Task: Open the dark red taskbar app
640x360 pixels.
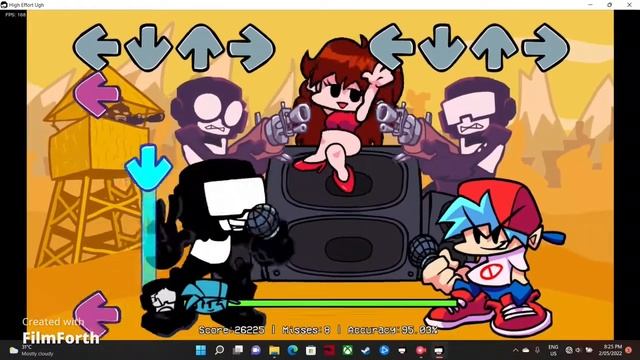Action: 329,350
